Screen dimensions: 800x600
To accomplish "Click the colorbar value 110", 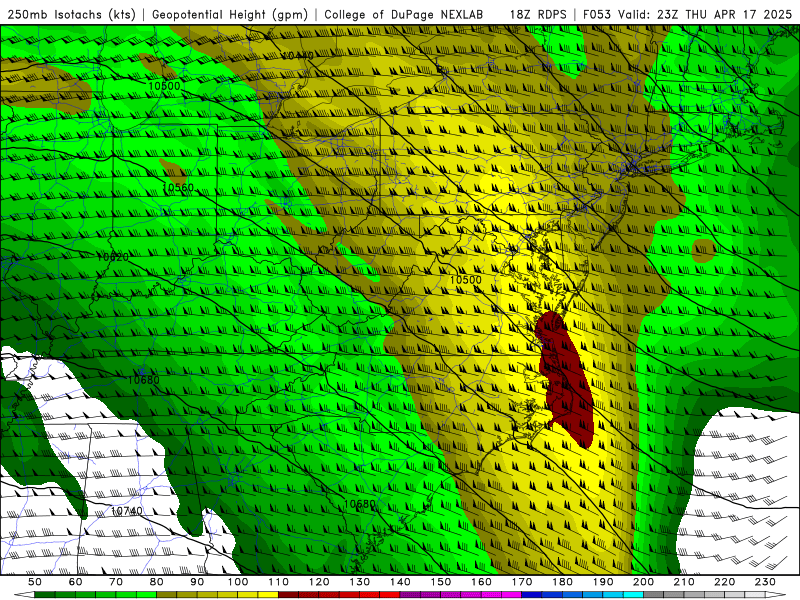I will (279, 582).
